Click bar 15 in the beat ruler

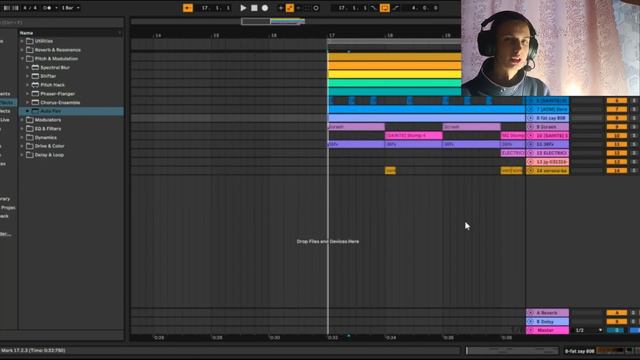pyautogui.click(x=216, y=36)
